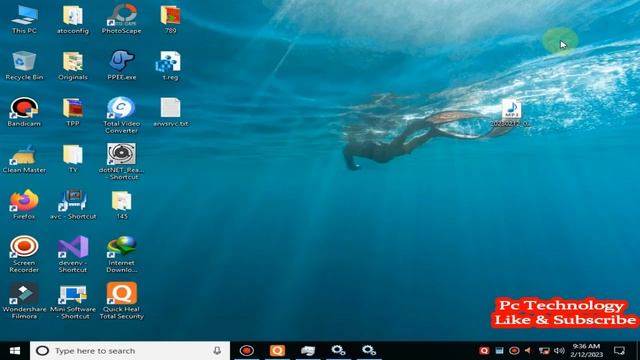Select the devenv - Shortcut icon
The width and height of the screenshot is (640, 360).
(73, 254)
